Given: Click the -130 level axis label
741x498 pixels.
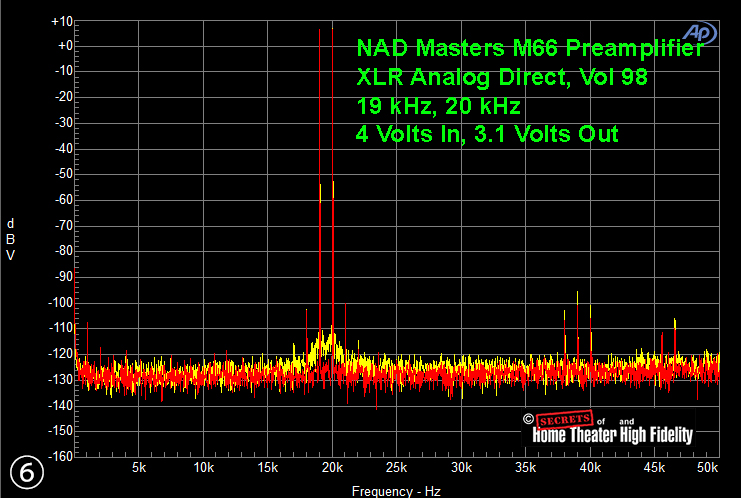Looking at the screenshot, I should (60, 379).
